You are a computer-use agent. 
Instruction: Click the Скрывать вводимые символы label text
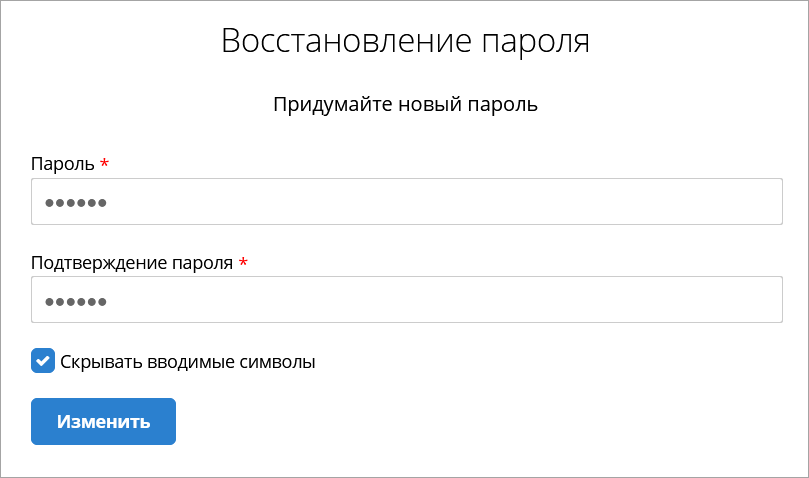[188, 362]
